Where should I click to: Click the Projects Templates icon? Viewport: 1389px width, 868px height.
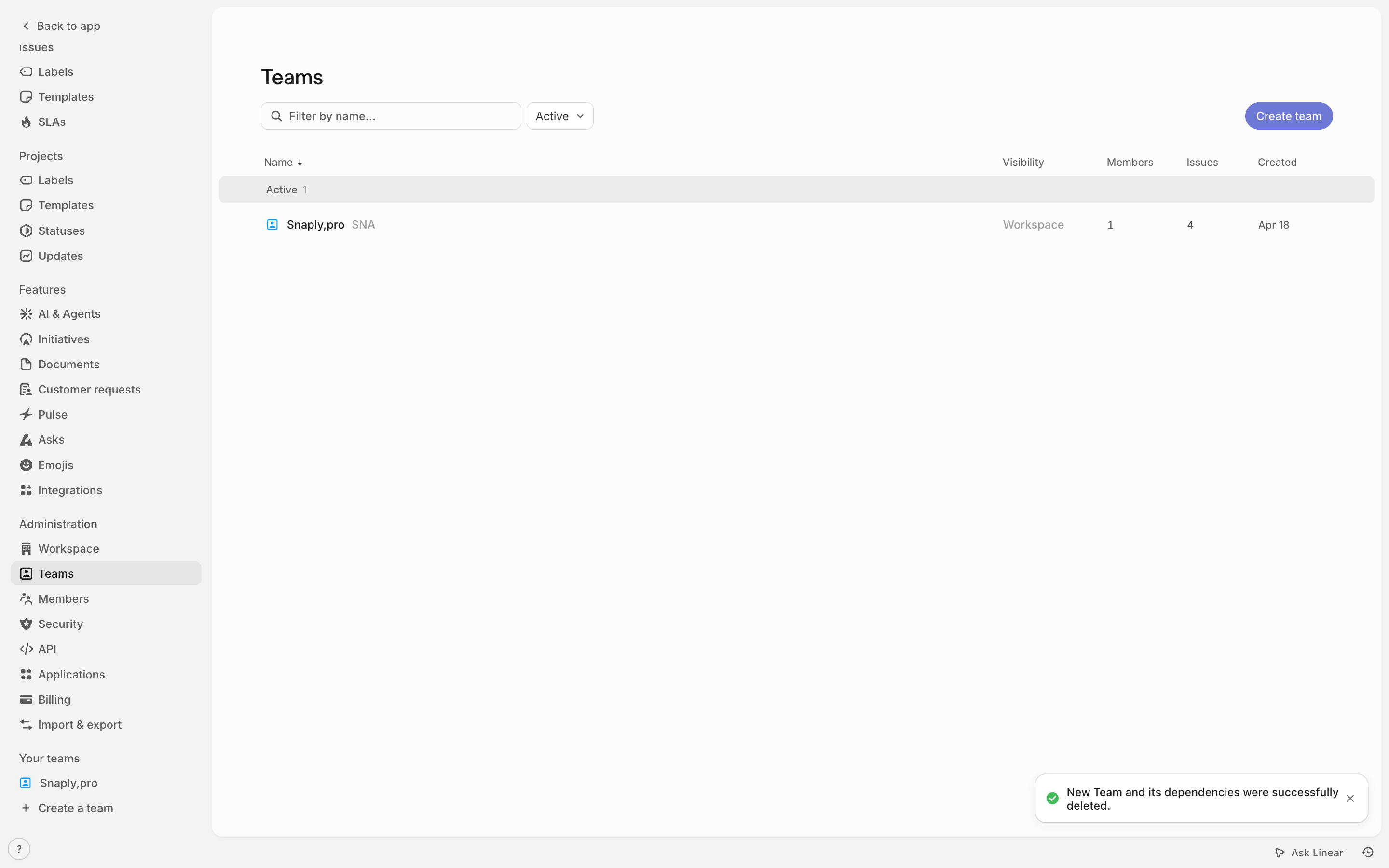point(26,205)
